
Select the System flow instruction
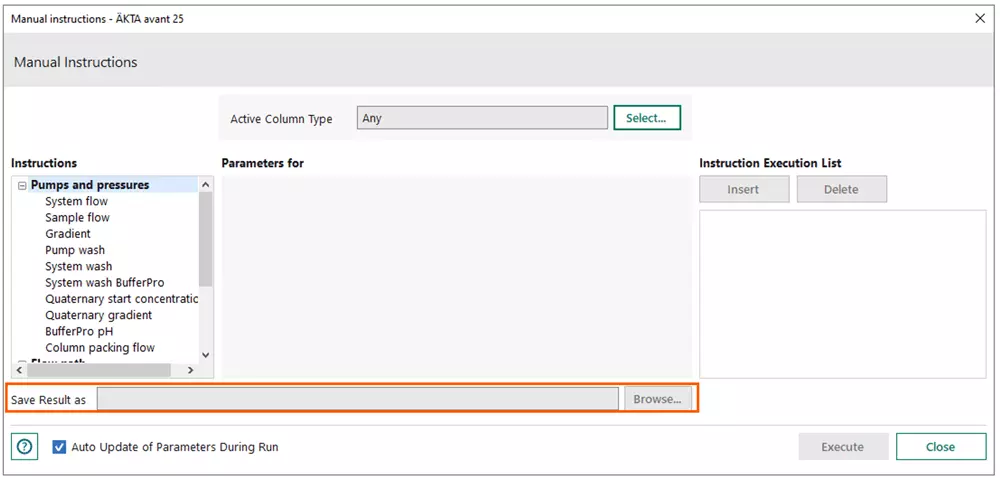(x=76, y=201)
